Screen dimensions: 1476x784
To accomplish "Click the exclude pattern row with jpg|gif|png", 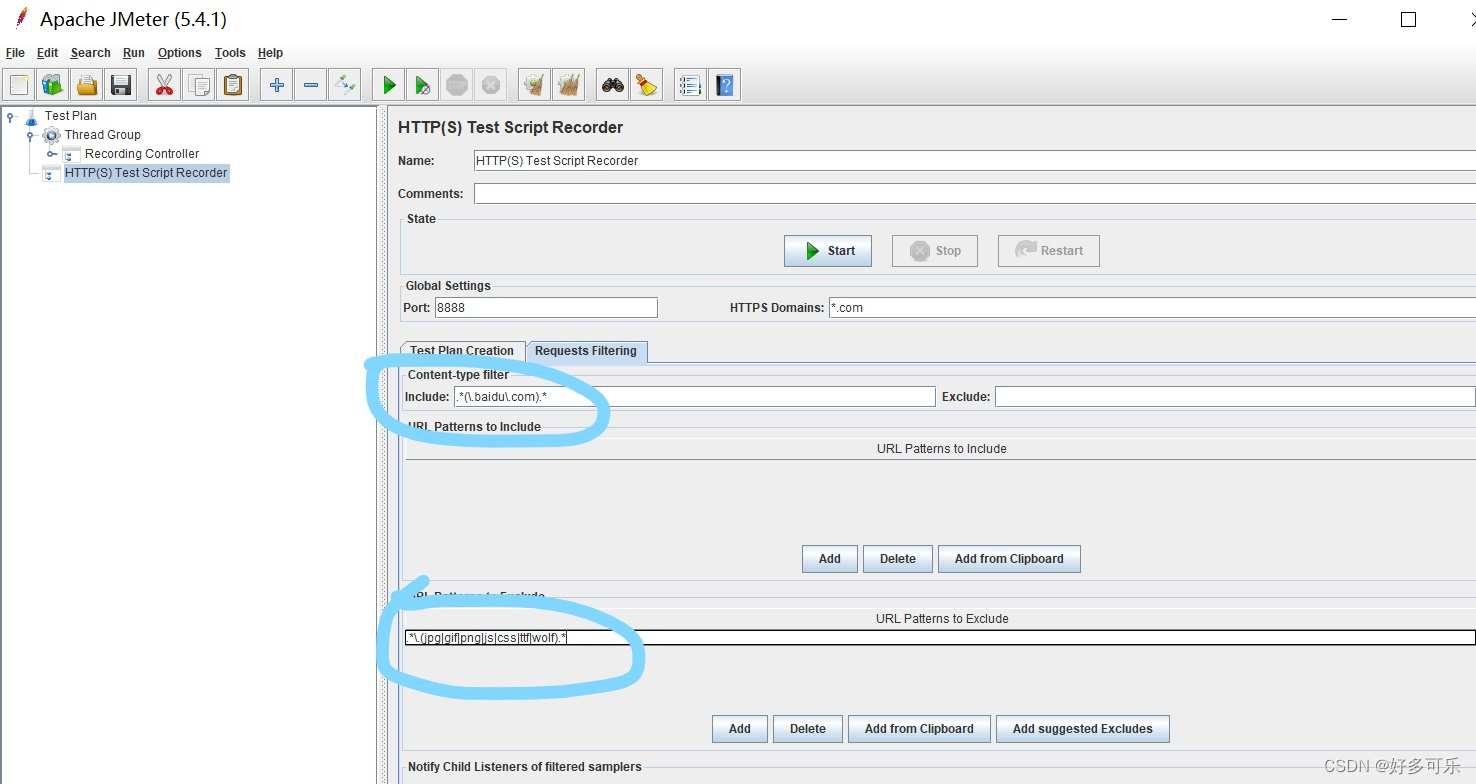I will coord(940,638).
